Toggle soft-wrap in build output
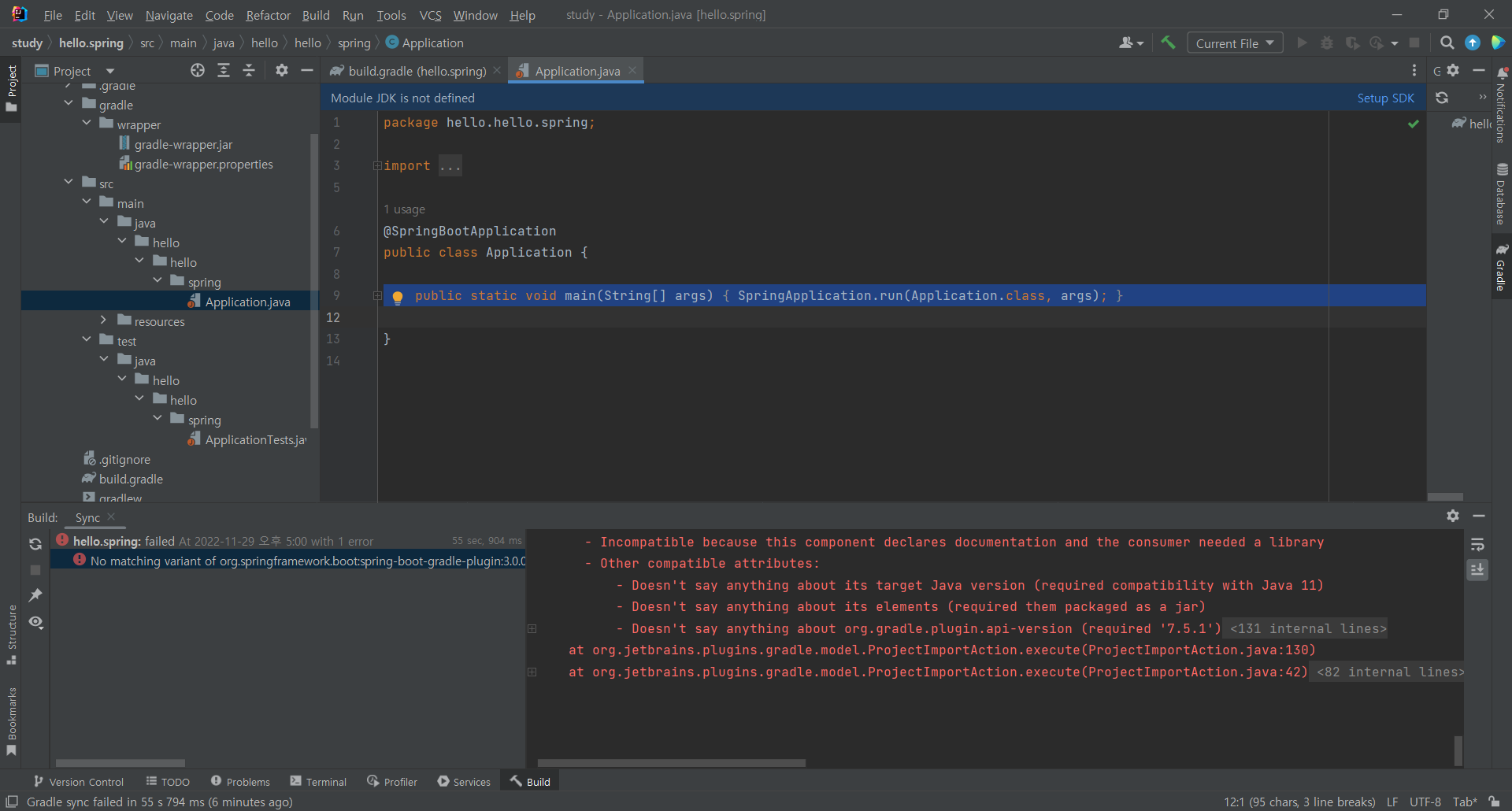 [x=1477, y=544]
